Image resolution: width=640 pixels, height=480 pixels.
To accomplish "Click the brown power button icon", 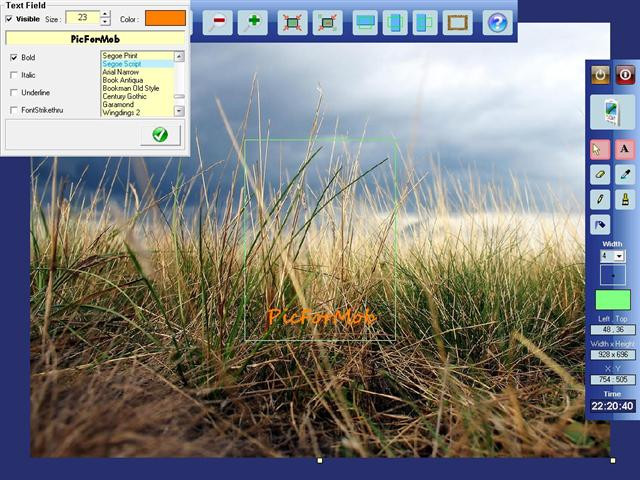I will click(x=600, y=75).
